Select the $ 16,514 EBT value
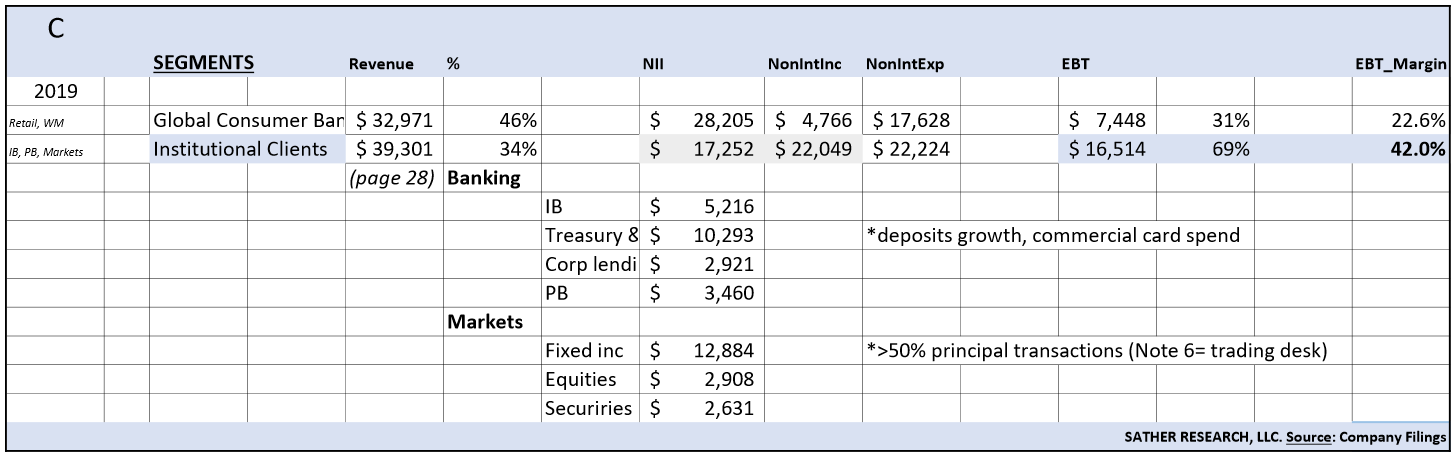 [x=1106, y=150]
